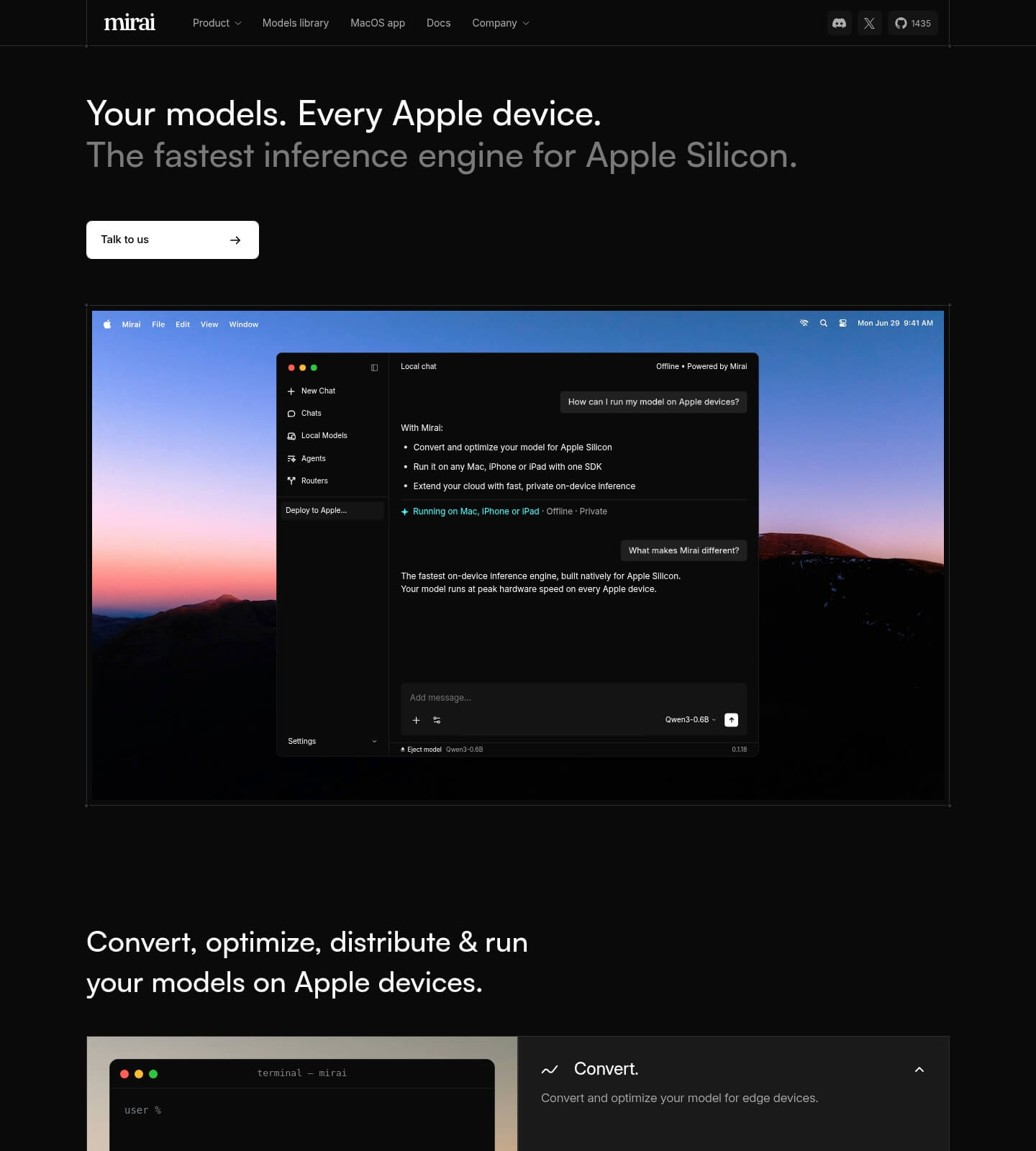Open the MacOS app page
This screenshot has width=1036, height=1151.
(378, 23)
